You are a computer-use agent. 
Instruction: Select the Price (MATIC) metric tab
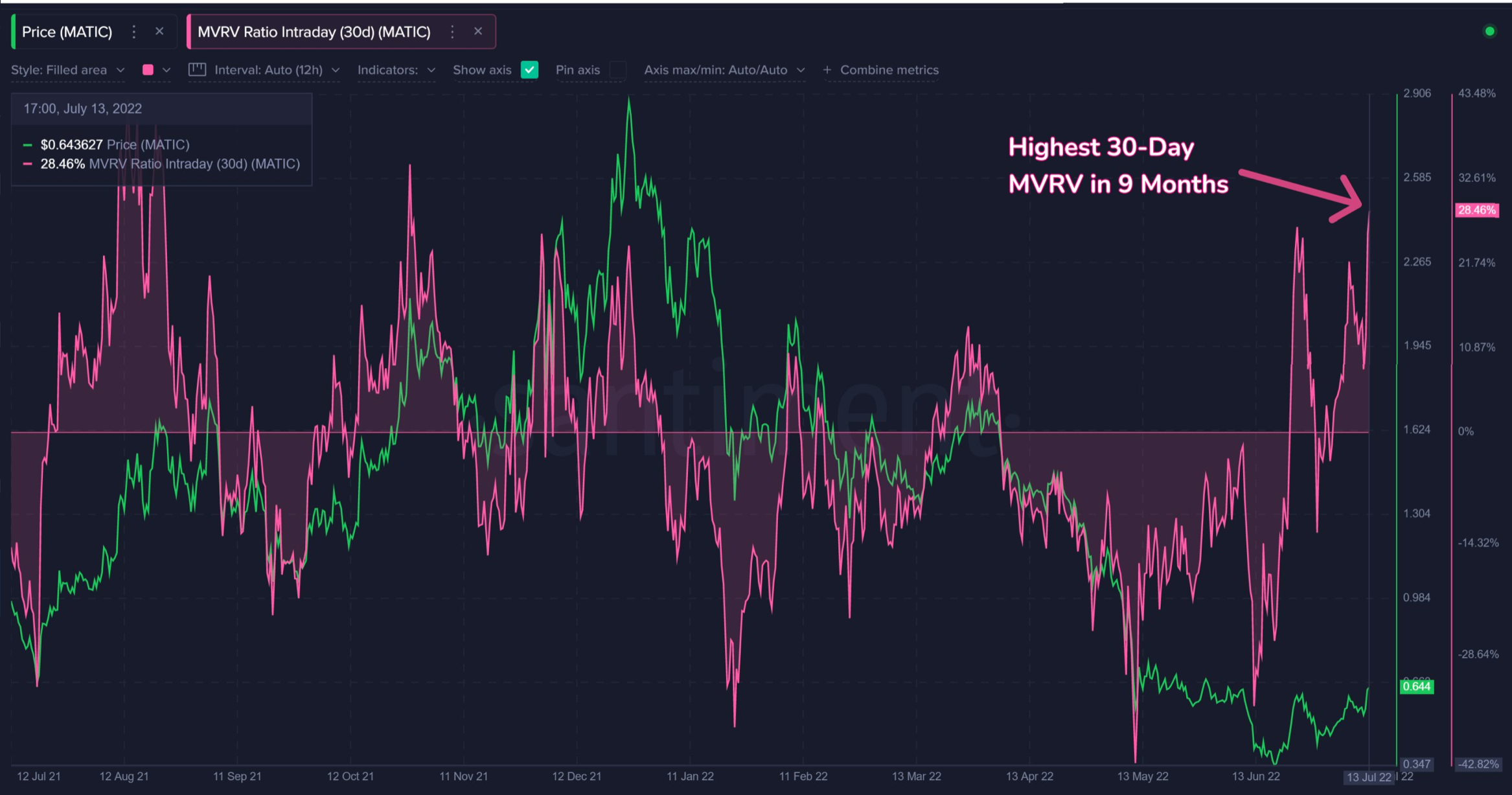67,32
